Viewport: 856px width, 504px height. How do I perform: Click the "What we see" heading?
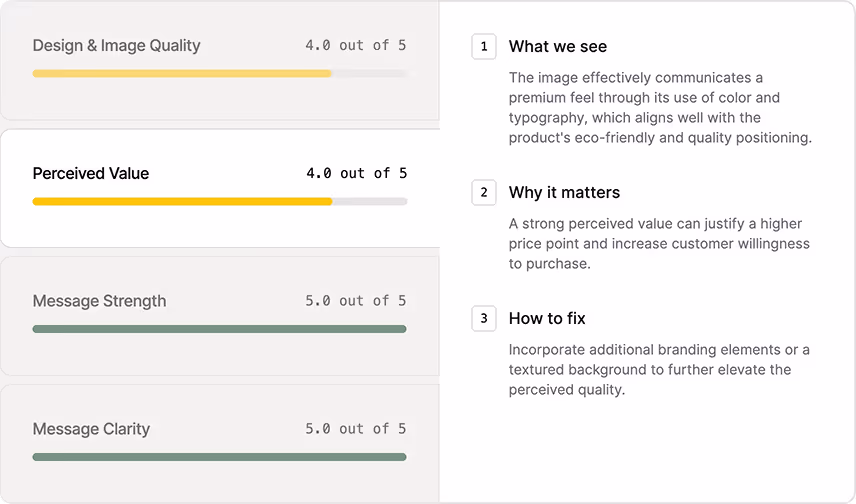[557, 47]
